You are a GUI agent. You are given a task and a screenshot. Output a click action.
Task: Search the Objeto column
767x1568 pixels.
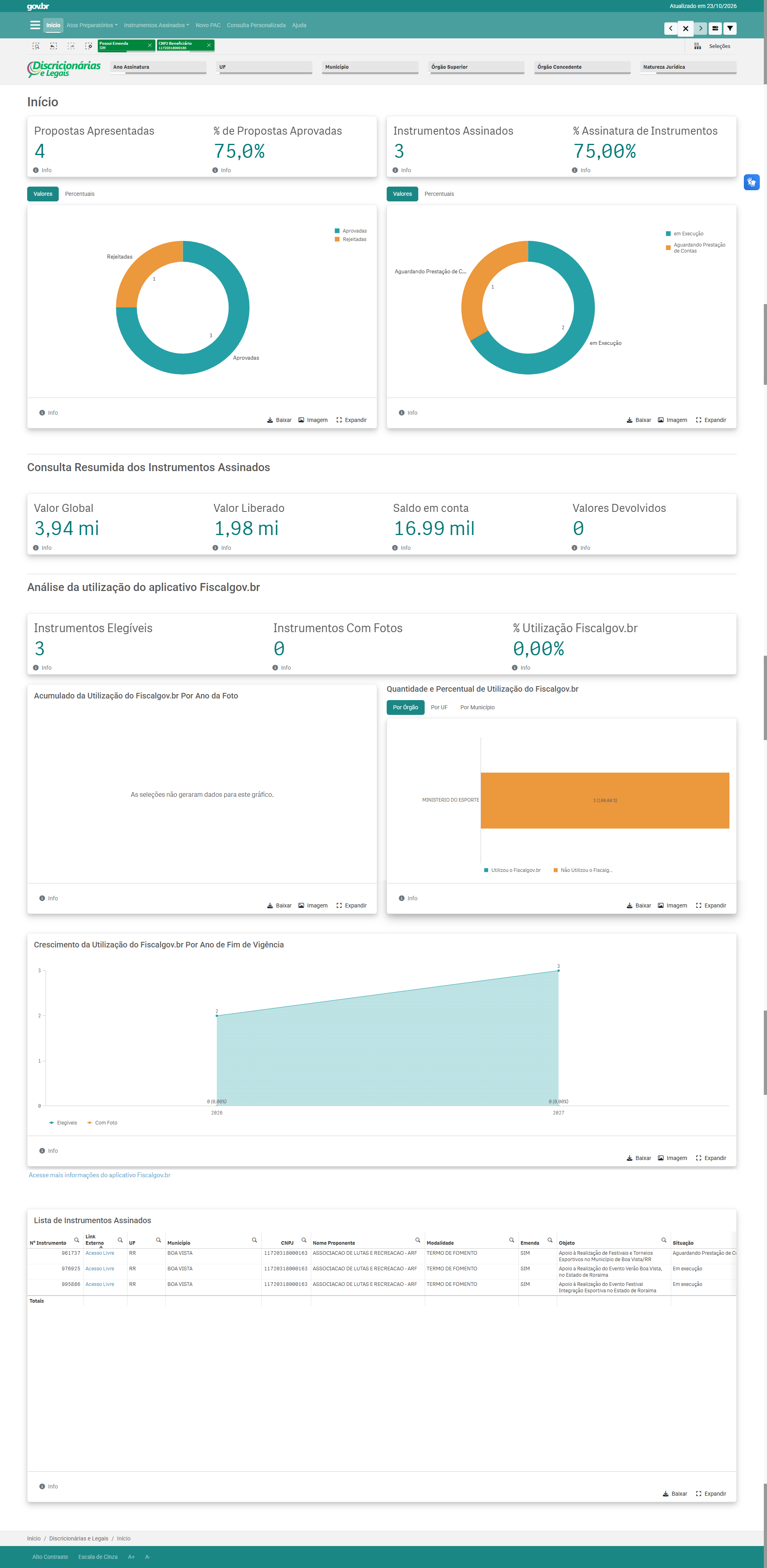click(664, 1240)
